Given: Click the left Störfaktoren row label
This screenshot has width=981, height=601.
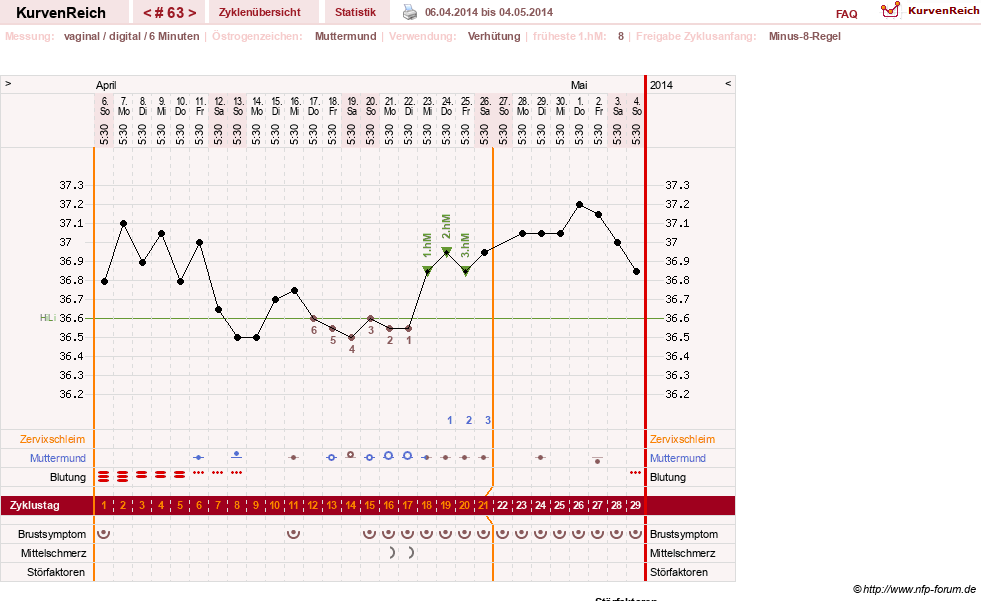Looking at the screenshot, I should click(x=56, y=572).
